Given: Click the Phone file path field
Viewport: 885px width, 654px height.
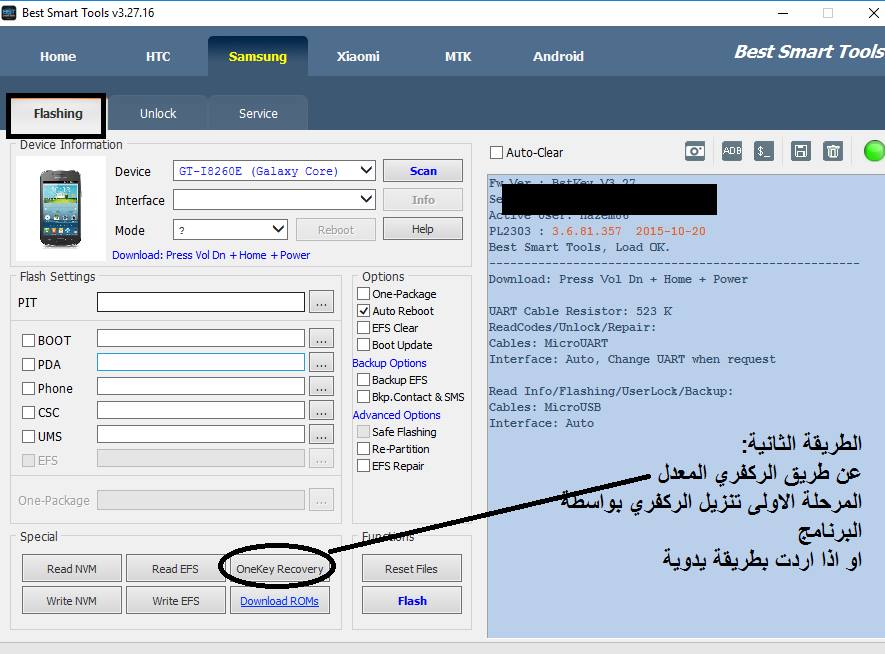Looking at the screenshot, I should (x=201, y=387).
